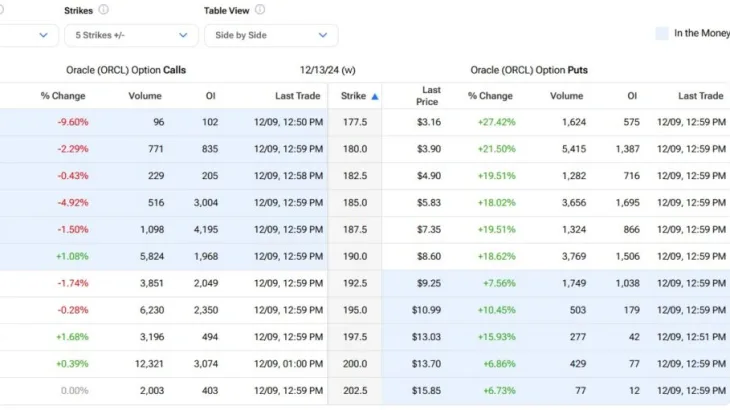
Task: Click the put % change +15.93%
Action: pos(496,337)
